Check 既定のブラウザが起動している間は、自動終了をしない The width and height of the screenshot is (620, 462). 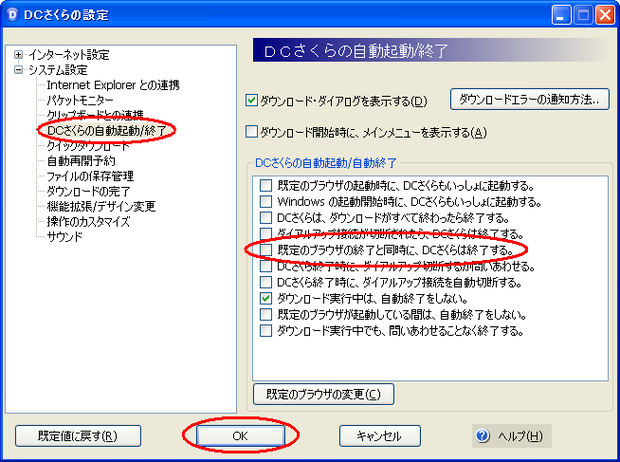tap(266, 314)
